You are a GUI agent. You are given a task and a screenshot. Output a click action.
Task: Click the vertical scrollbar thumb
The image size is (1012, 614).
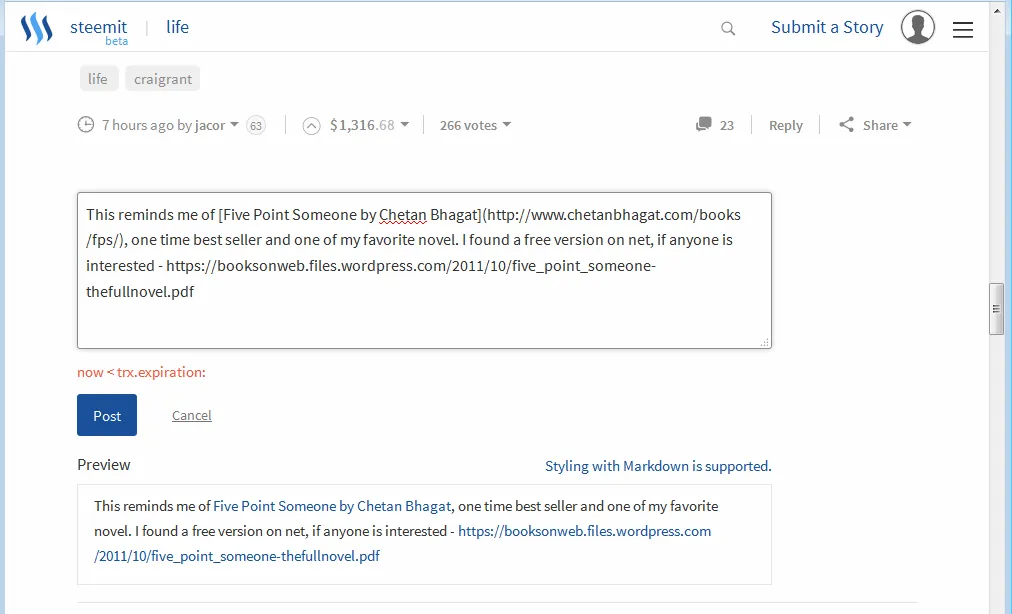pyautogui.click(x=997, y=309)
